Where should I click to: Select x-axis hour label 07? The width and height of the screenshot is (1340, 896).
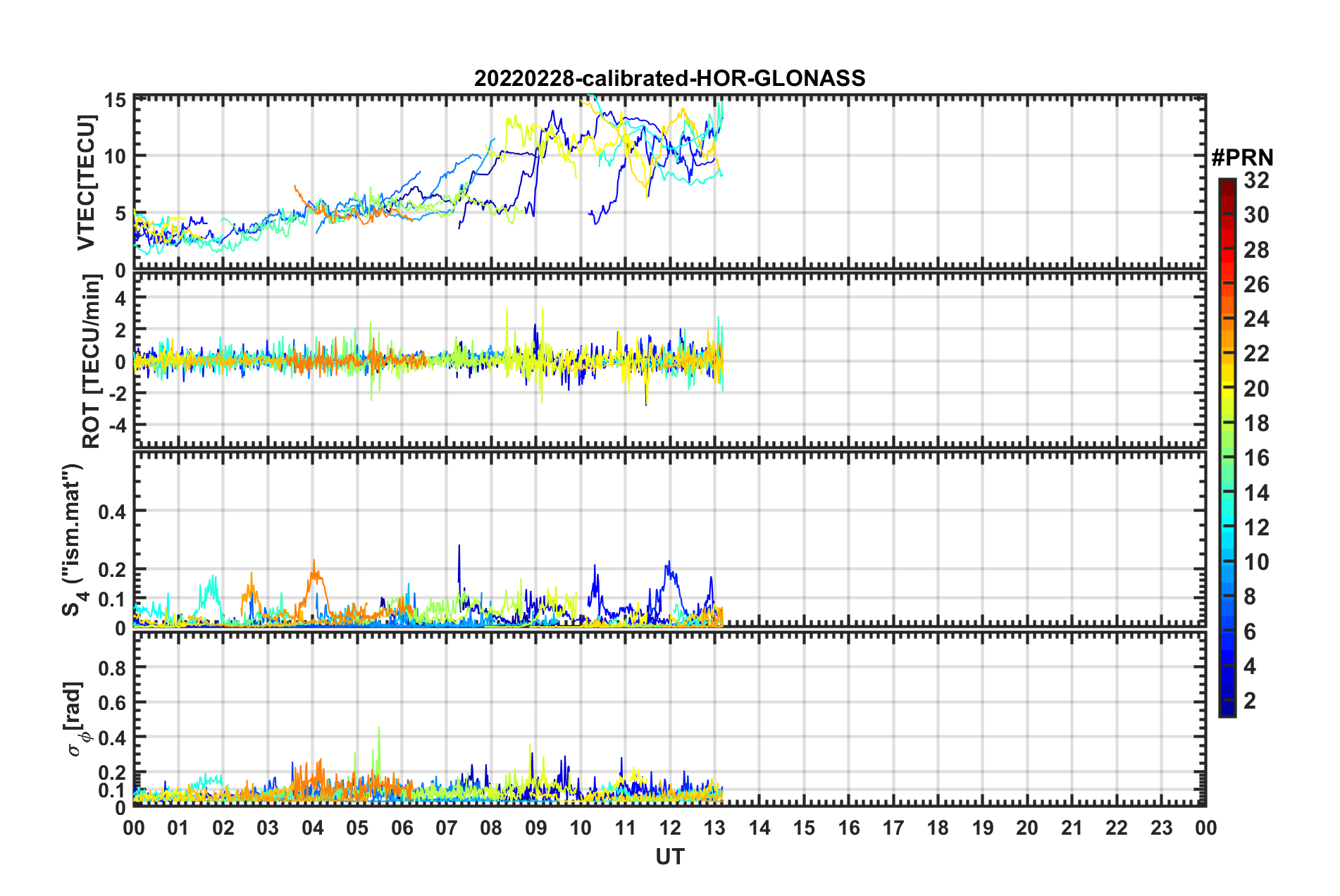coord(447,828)
